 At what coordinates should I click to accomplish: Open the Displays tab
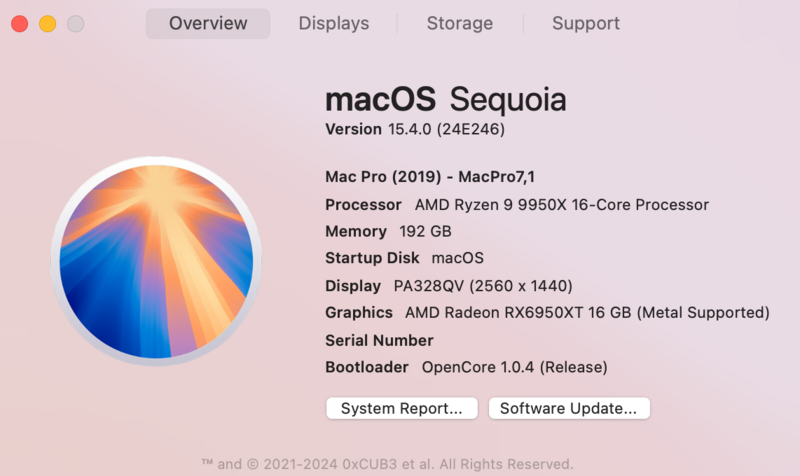point(334,23)
